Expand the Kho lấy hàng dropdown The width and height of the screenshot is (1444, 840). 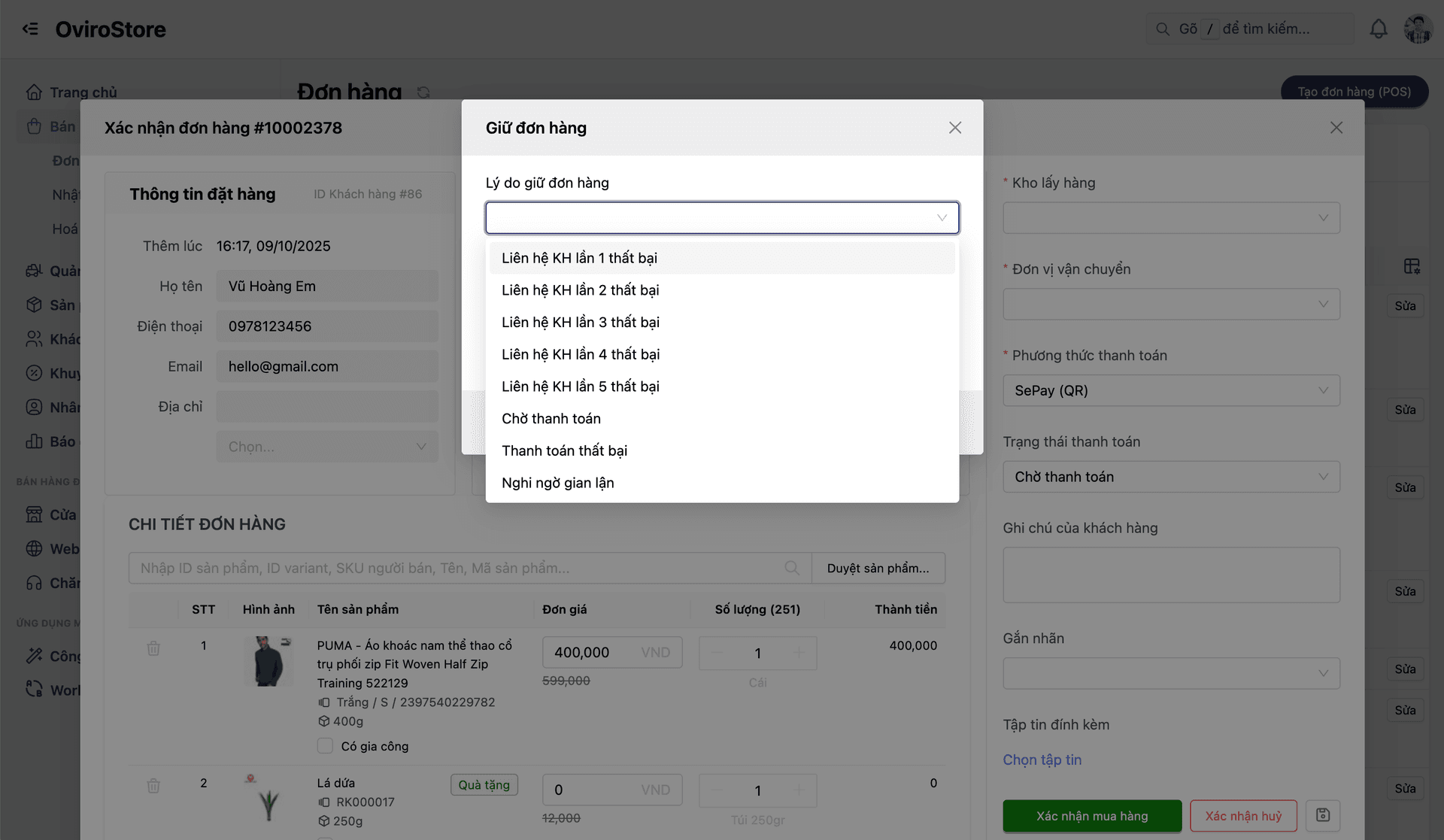point(1171,218)
